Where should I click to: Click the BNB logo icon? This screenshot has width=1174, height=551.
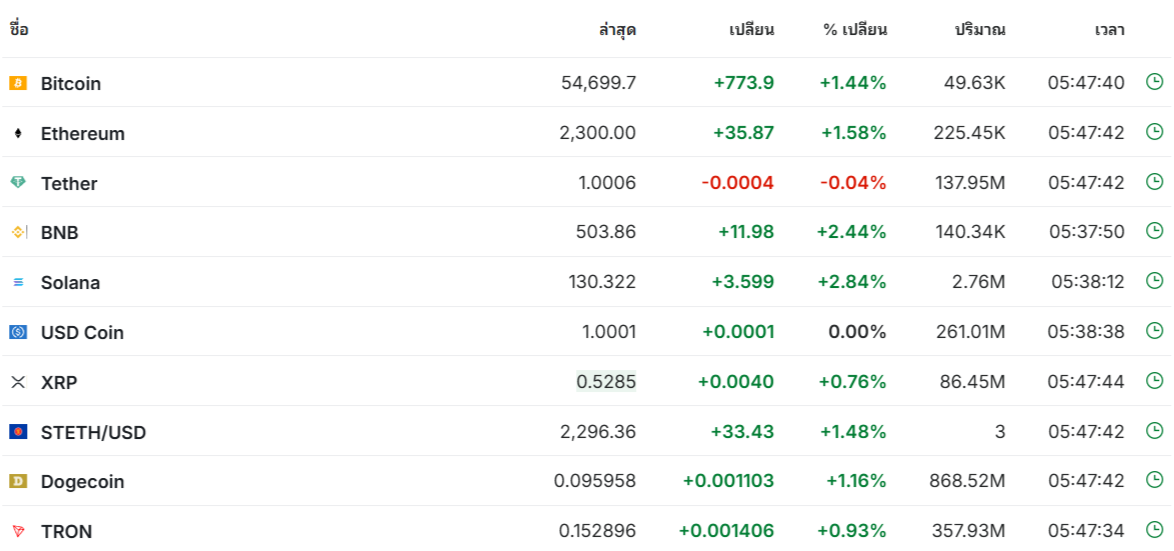tap(19, 233)
